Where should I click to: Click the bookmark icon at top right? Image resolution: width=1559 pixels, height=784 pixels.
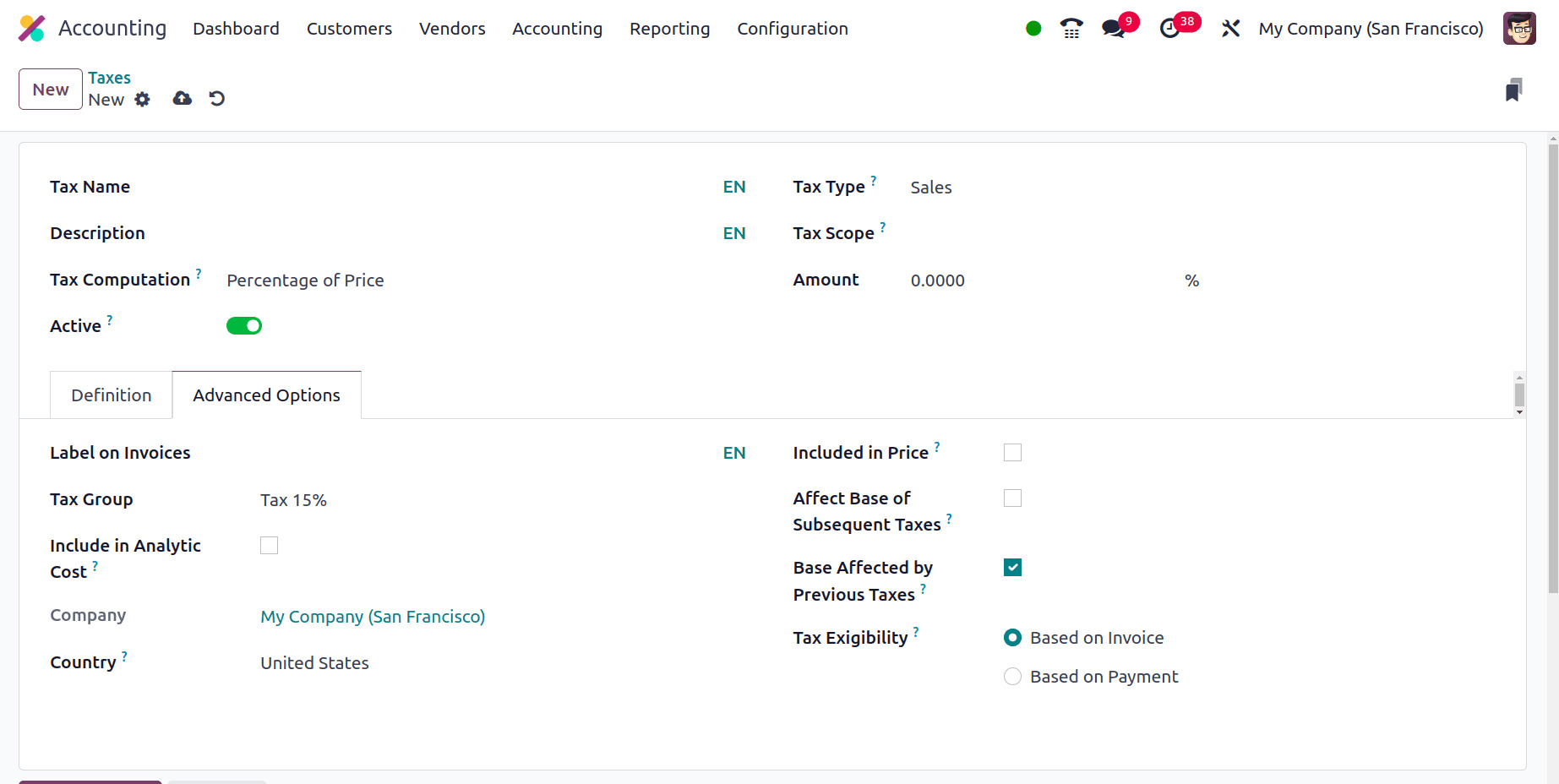tap(1513, 90)
